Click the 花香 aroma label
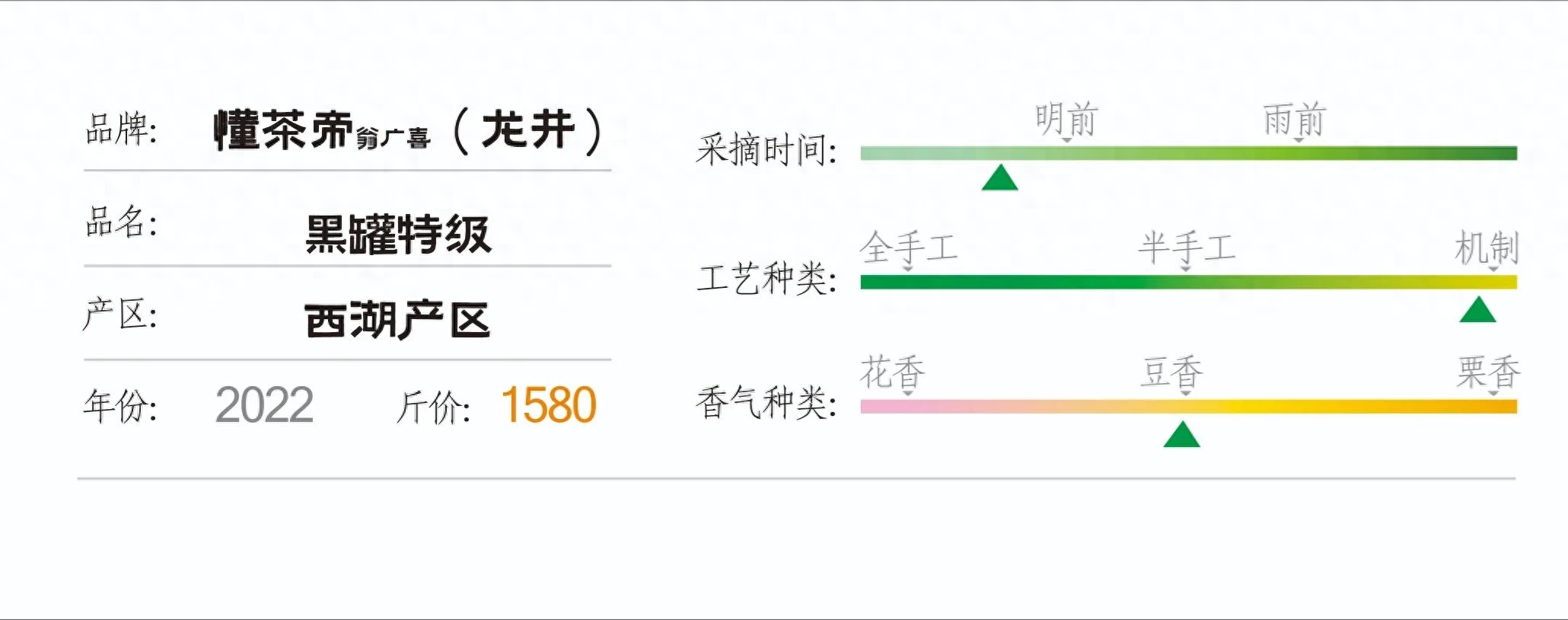This screenshot has width=1568, height=620. point(892,372)
